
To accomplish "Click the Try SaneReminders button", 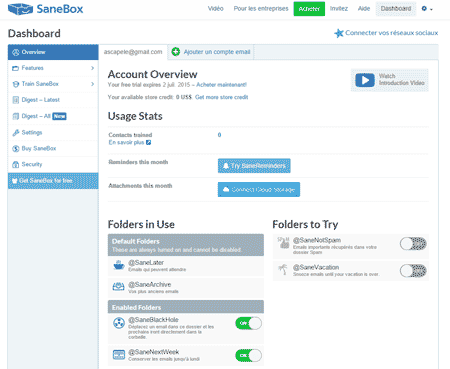I will point(254,166).
